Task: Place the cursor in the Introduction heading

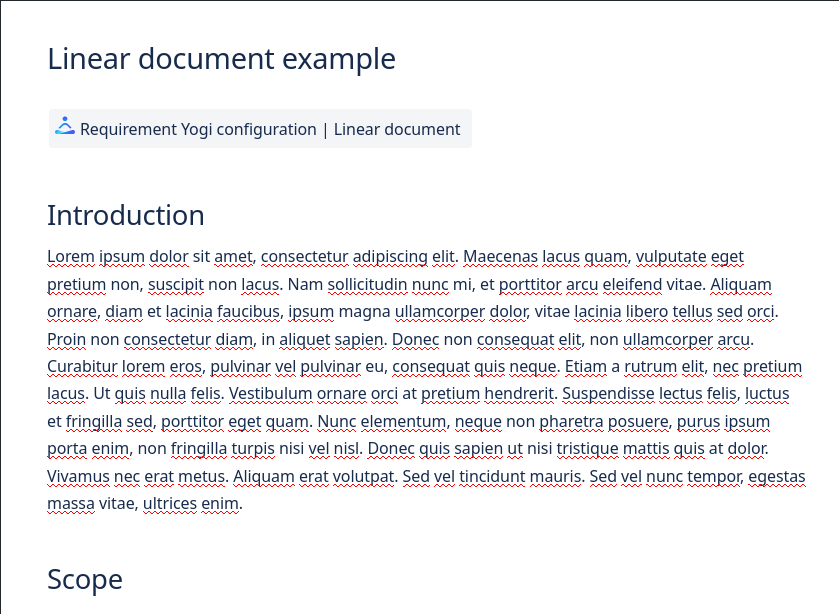Action: (x=126, y=215)
